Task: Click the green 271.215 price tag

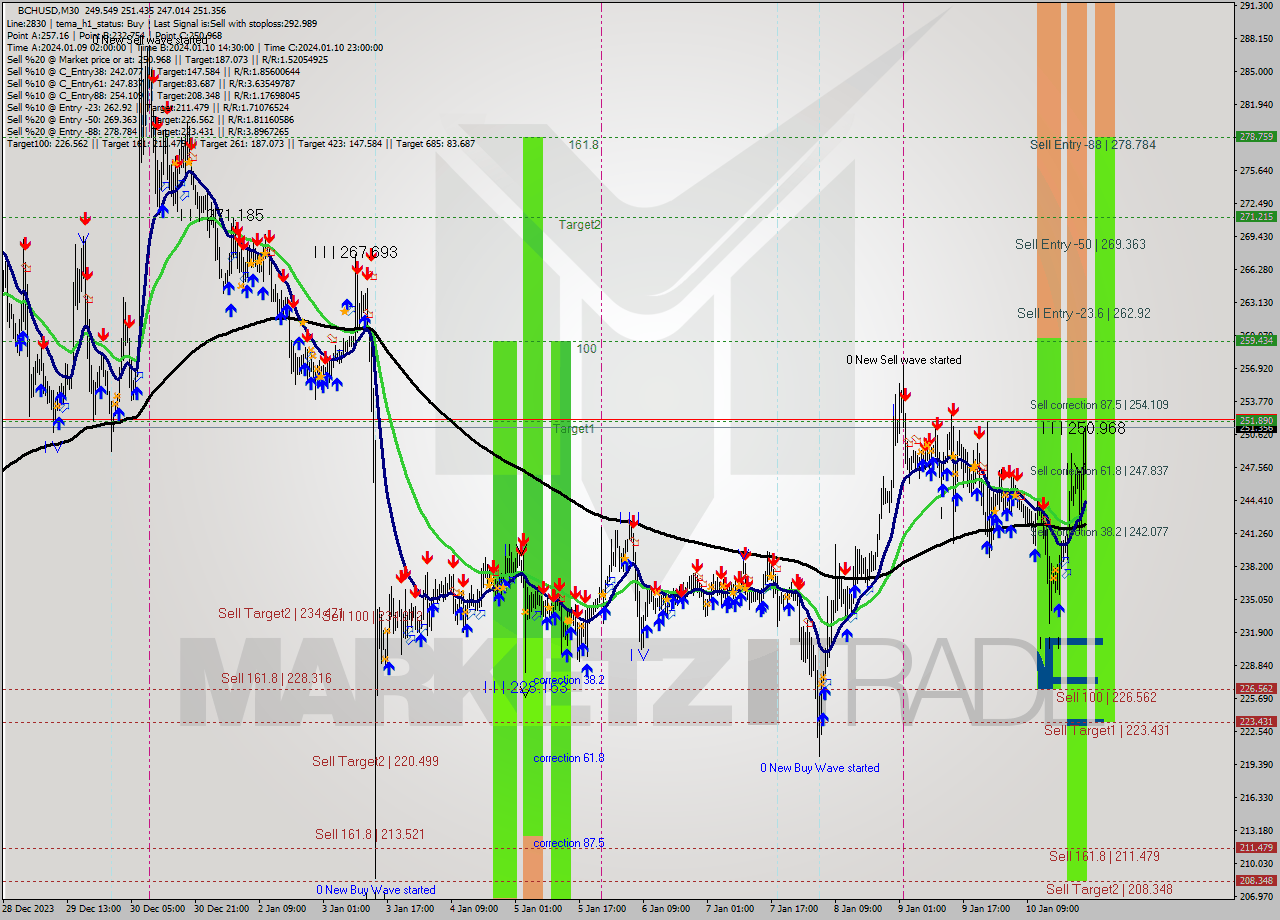Action: coord(1256,216)
